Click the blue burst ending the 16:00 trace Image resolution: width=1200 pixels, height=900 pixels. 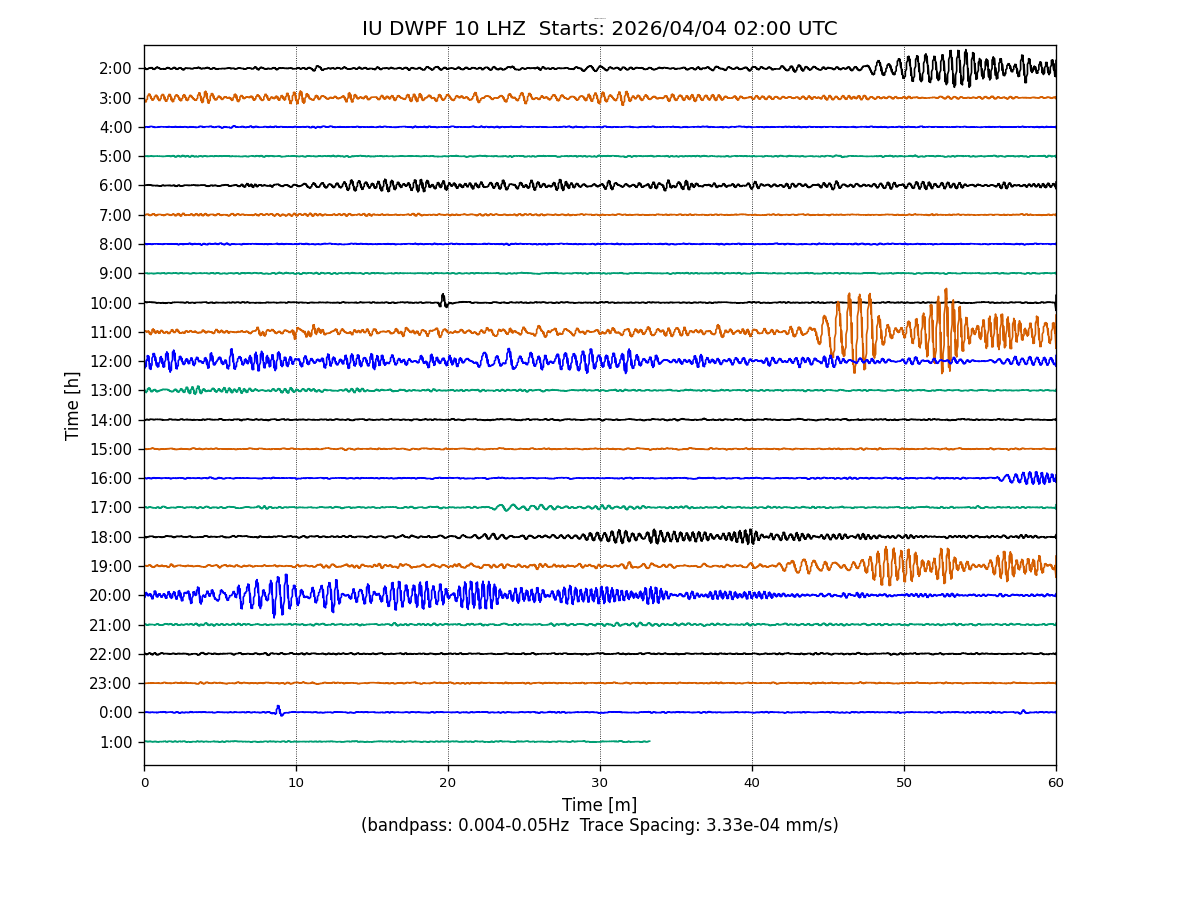tap(1030, 478)
